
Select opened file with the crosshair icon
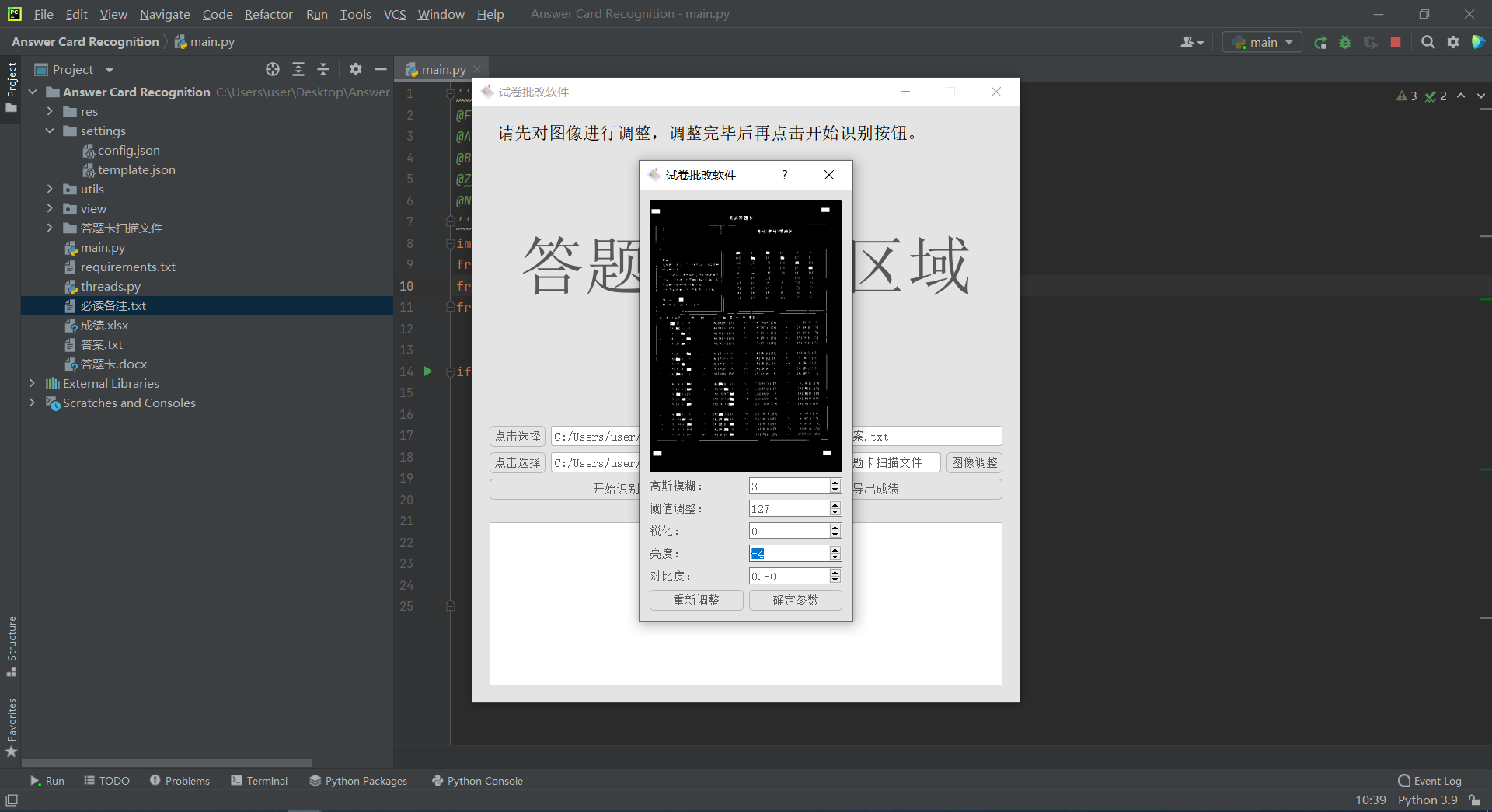[x=272, y=69]
